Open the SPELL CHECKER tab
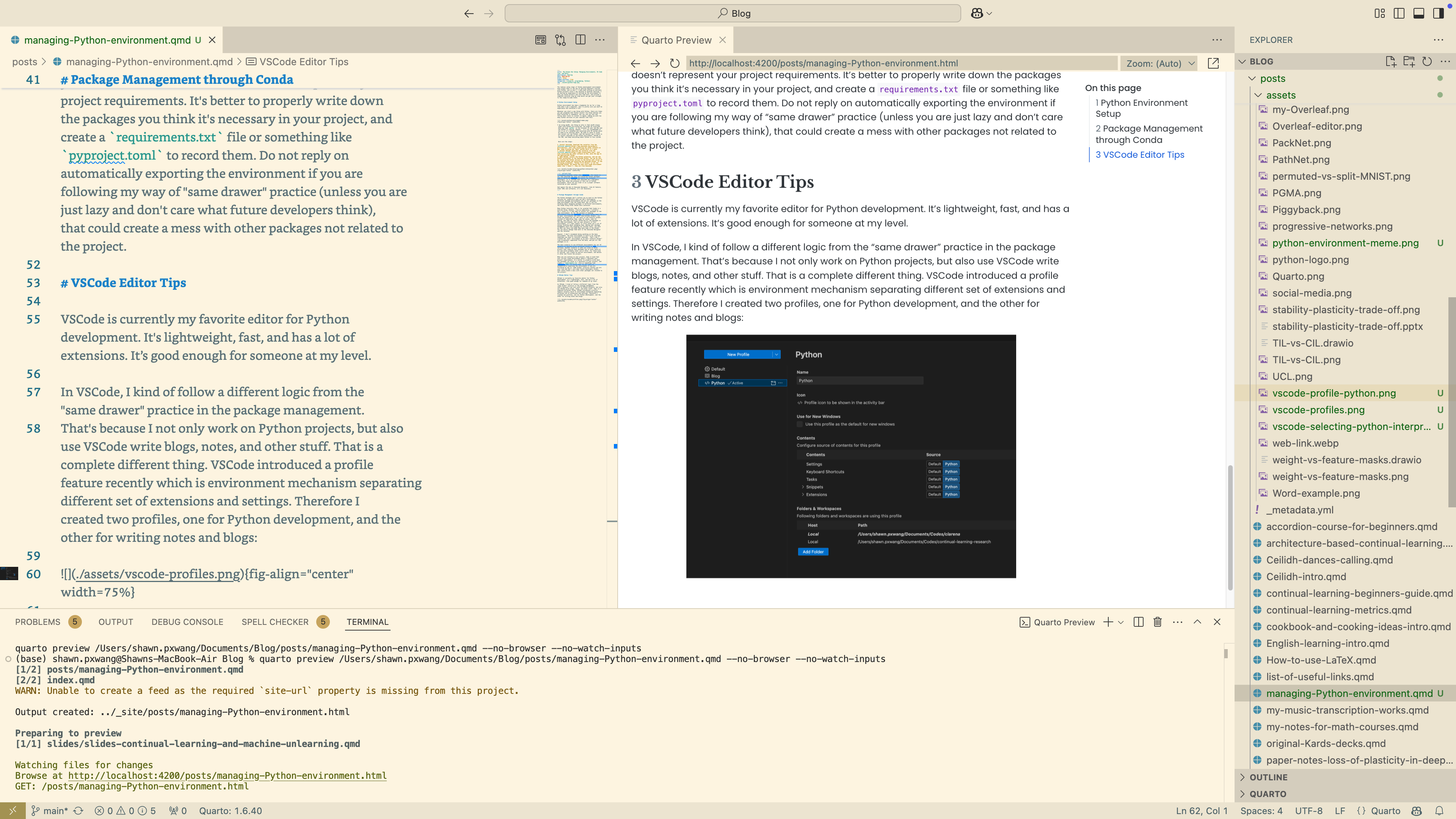The width and height of the screenshot is (1456, 819). point(275,622)
